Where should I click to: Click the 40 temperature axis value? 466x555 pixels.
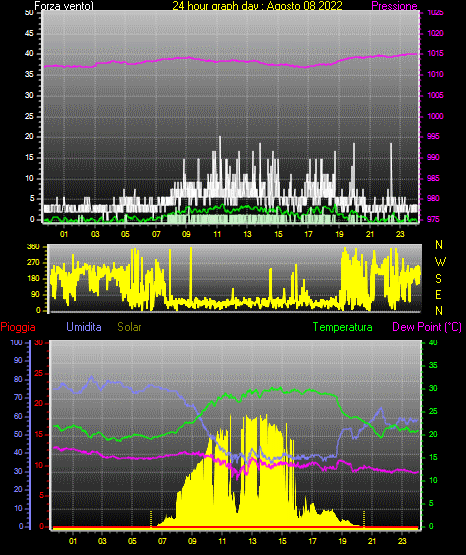pos(433,342)
